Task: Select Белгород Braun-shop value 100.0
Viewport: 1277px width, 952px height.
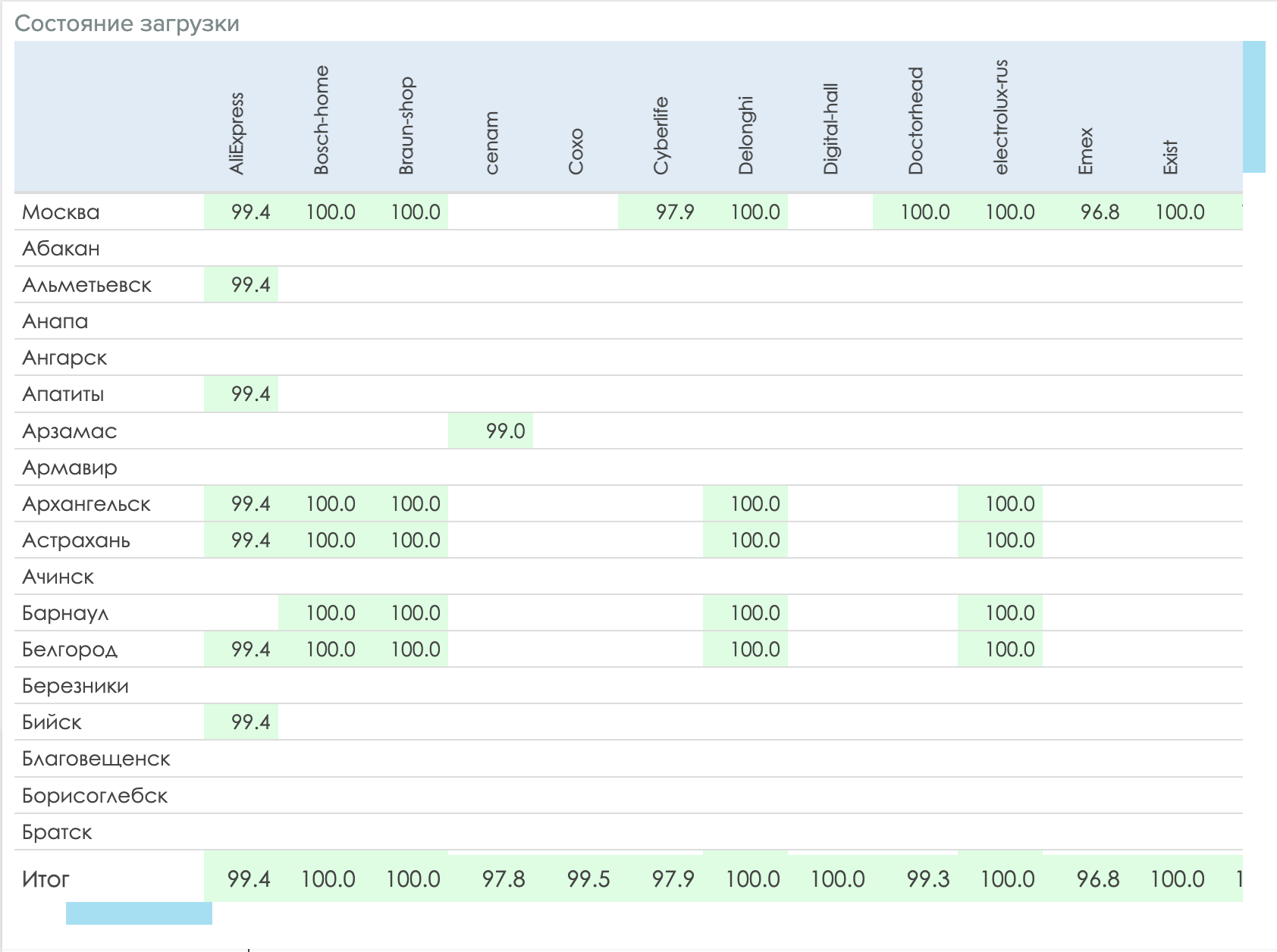Action: [x=416, y=650]
